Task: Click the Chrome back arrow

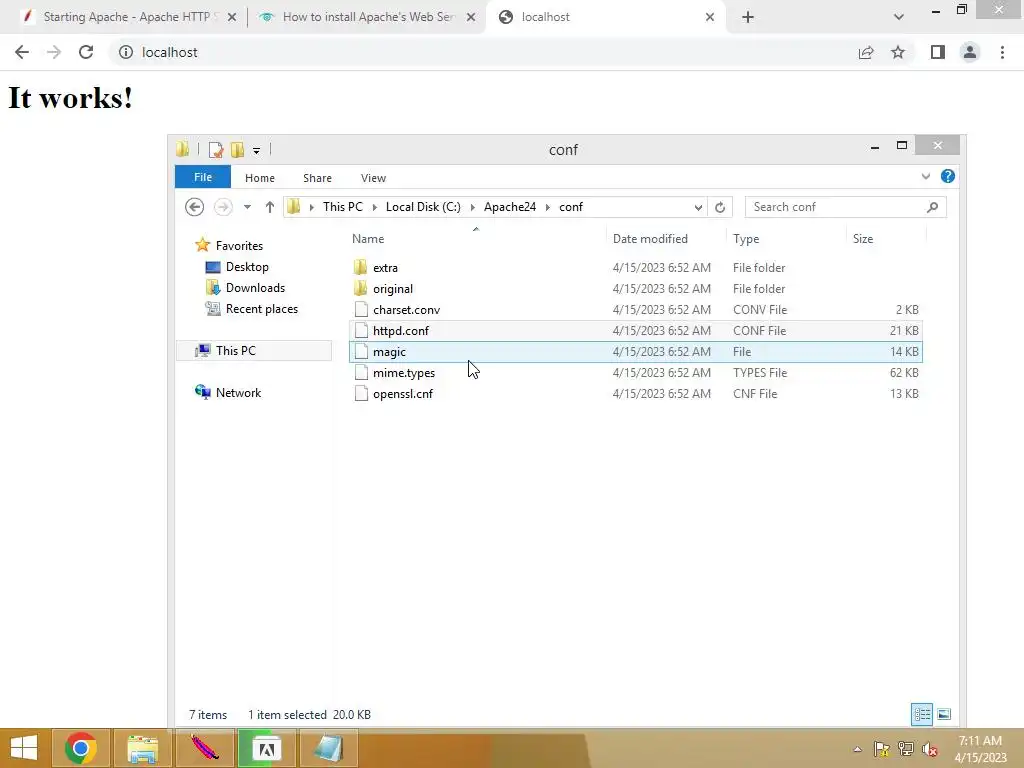Action: point(22,52)
